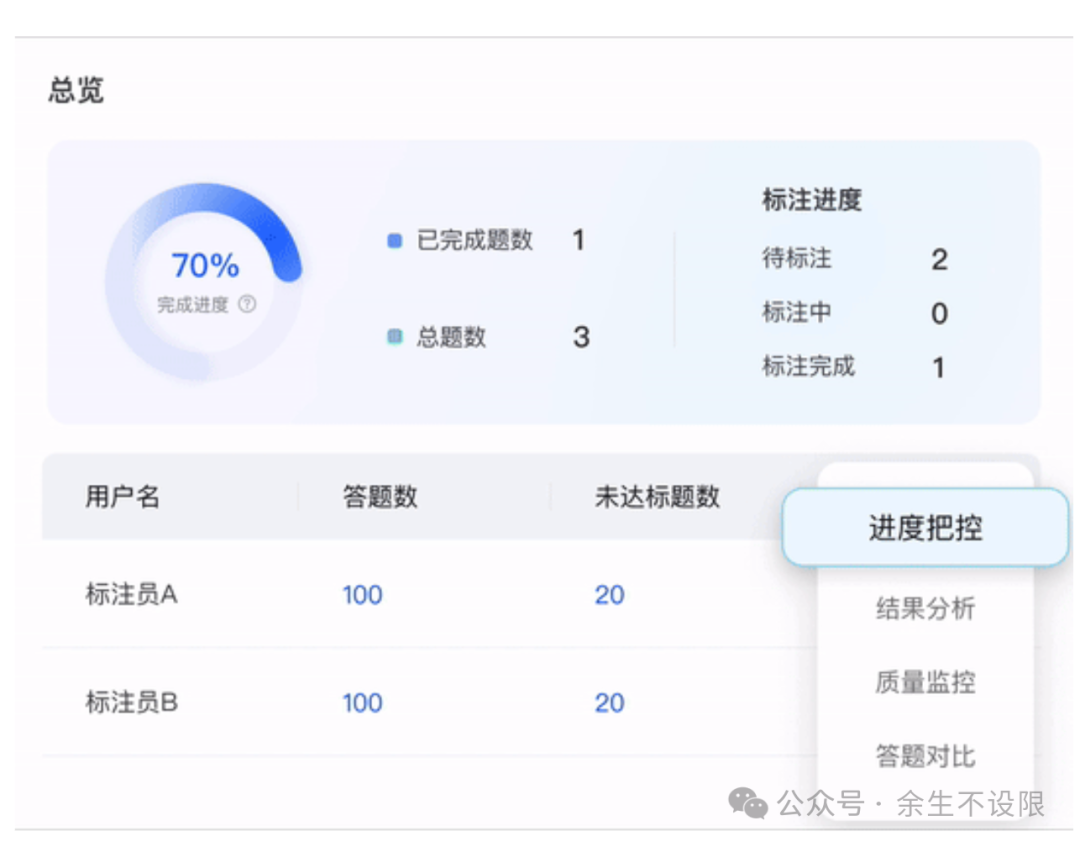Choose 答题对比 from the menu
Screen dimensions: 1080x847
(x=925, y=755)
